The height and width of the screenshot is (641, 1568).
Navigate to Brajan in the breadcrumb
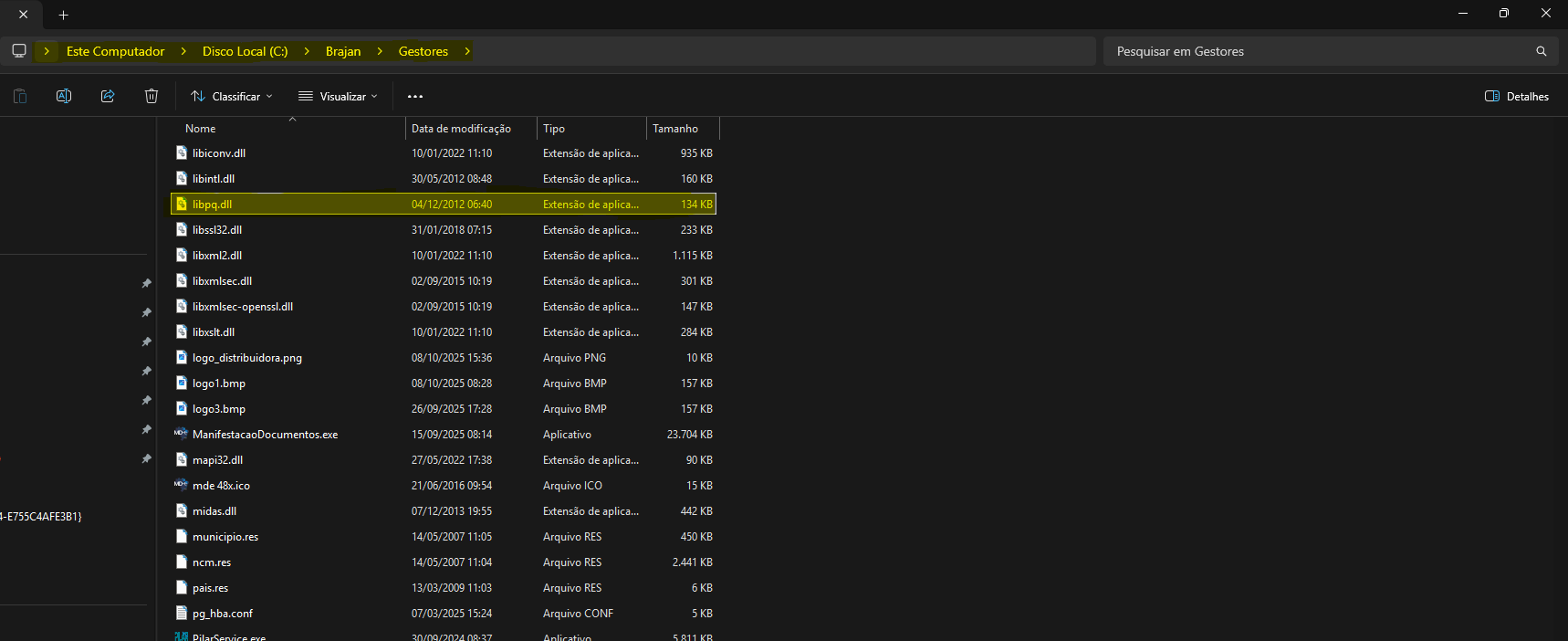[x=343, y=51]
